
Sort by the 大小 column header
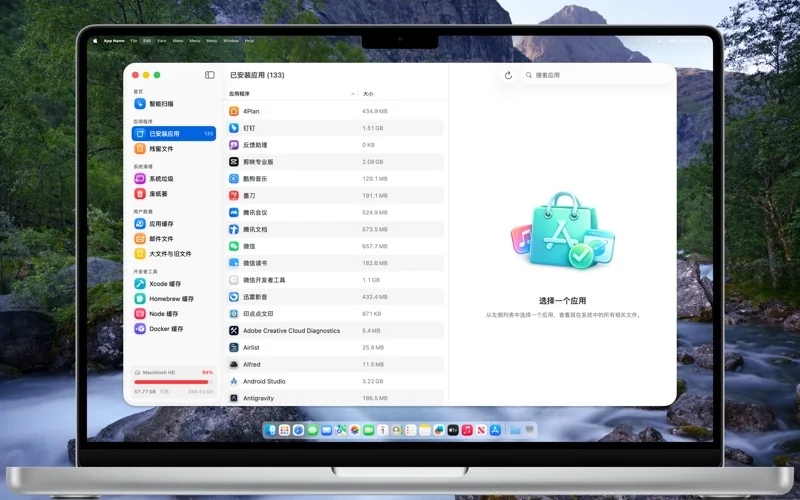click(x=368, y=94)
